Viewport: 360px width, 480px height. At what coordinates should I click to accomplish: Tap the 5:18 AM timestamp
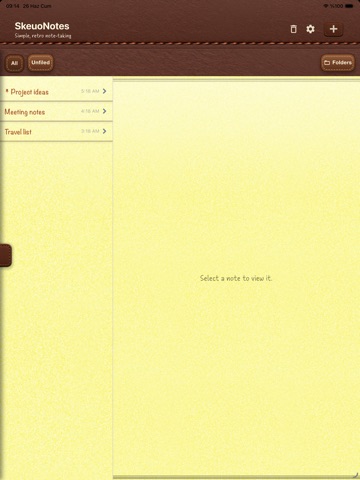(x=90, y=91)
